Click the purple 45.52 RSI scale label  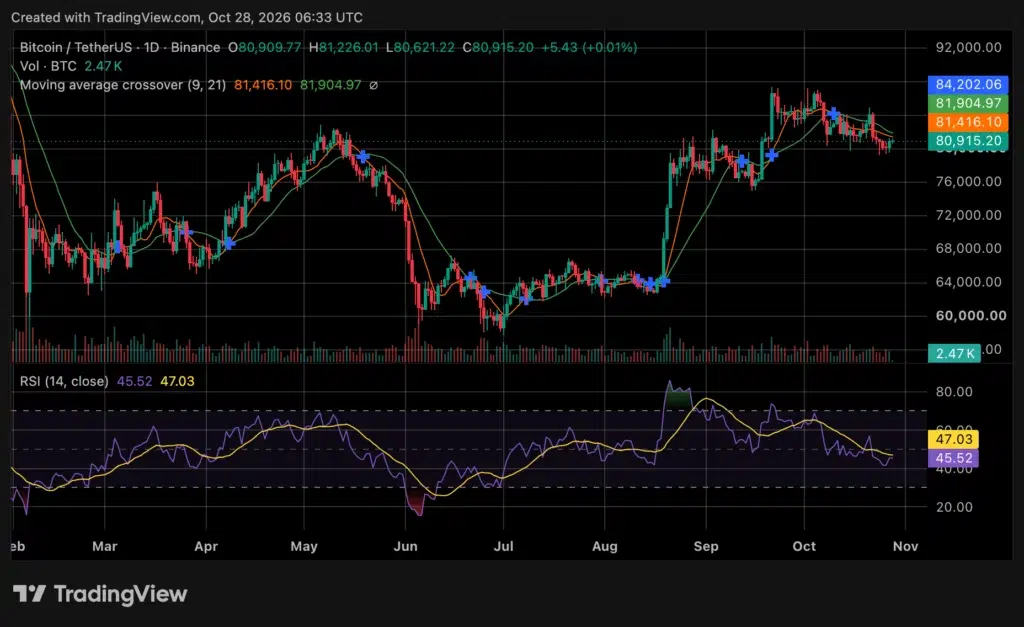point(953,458)
